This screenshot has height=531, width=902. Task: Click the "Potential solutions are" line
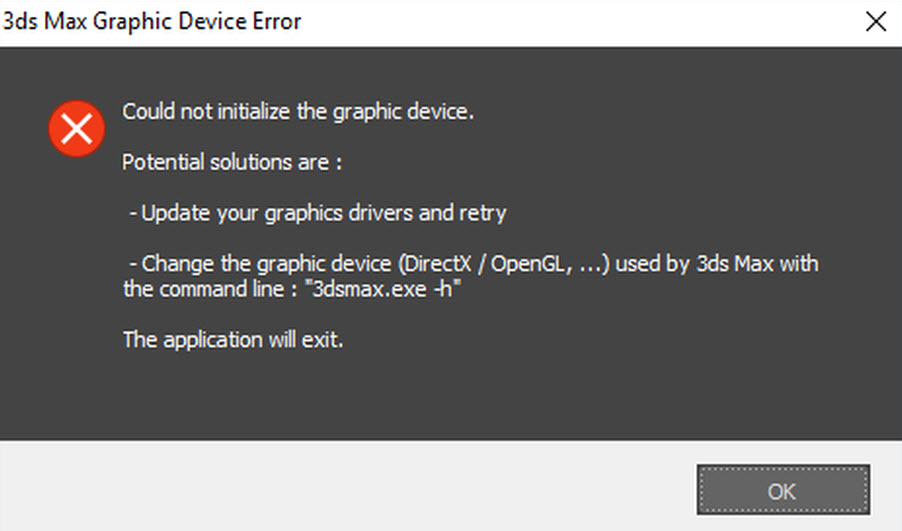pyautogui.click(x=232, y=162)
